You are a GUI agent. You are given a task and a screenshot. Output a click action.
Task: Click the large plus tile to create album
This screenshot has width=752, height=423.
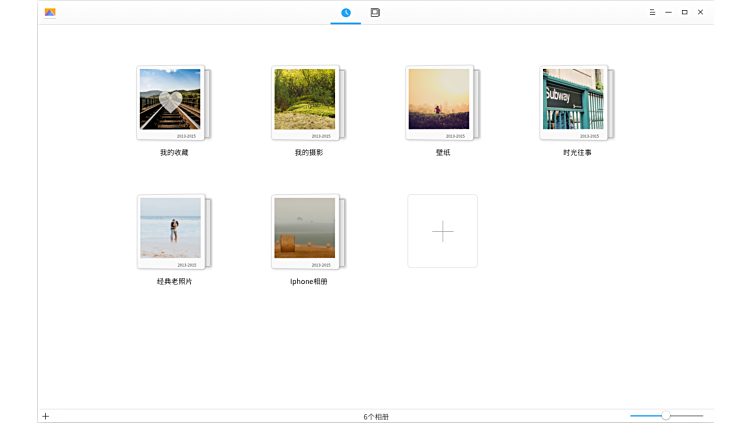click(x=442, y=231)
